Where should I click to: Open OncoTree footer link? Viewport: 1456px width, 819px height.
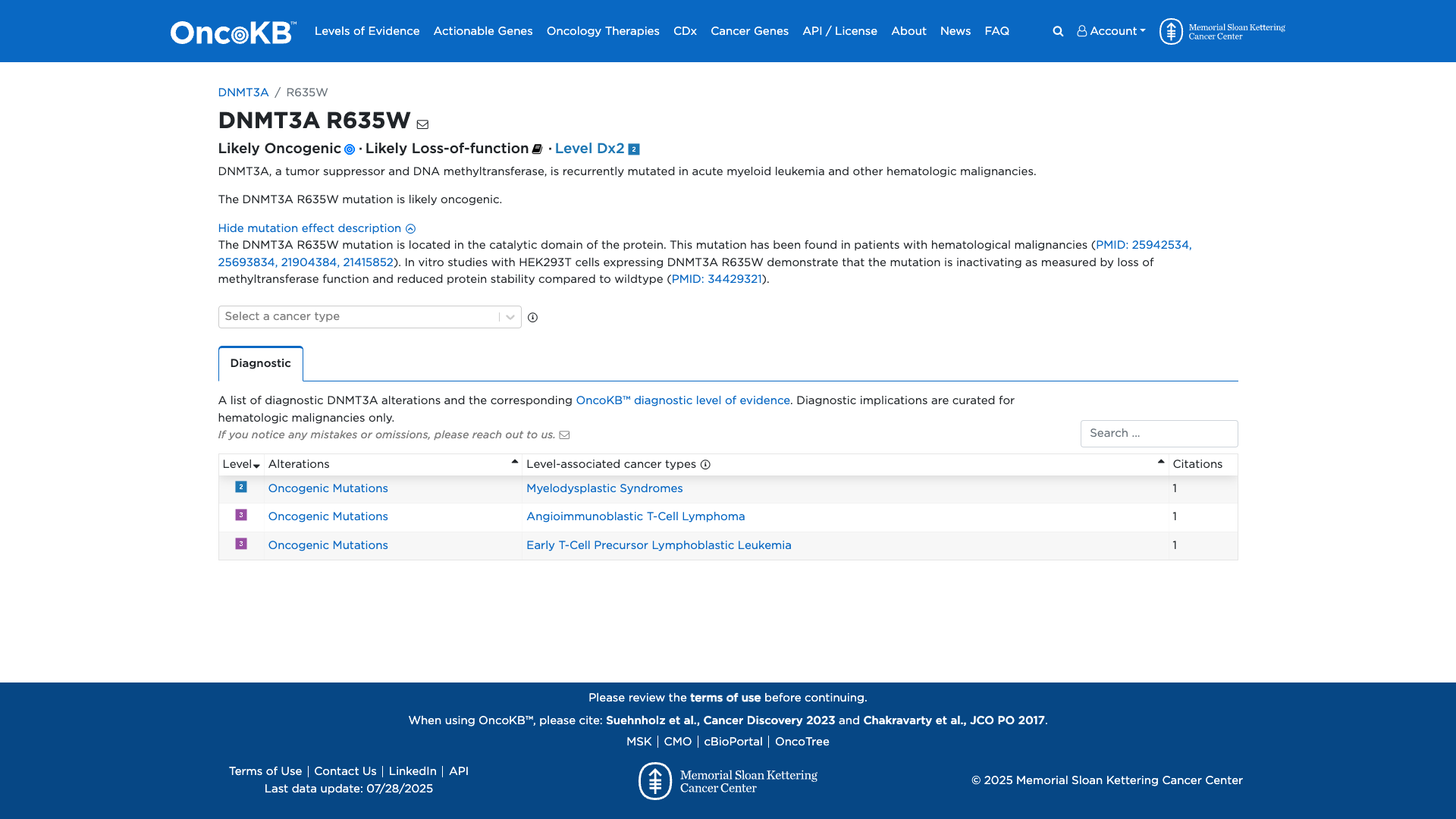point(802,742)
